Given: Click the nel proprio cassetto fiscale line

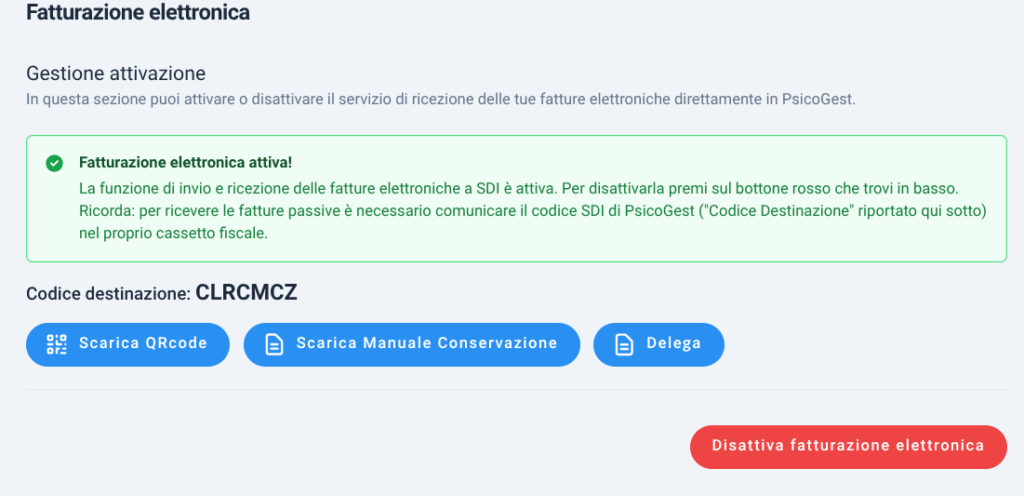Looking at the screenshot, I should (x=174, y=234).
